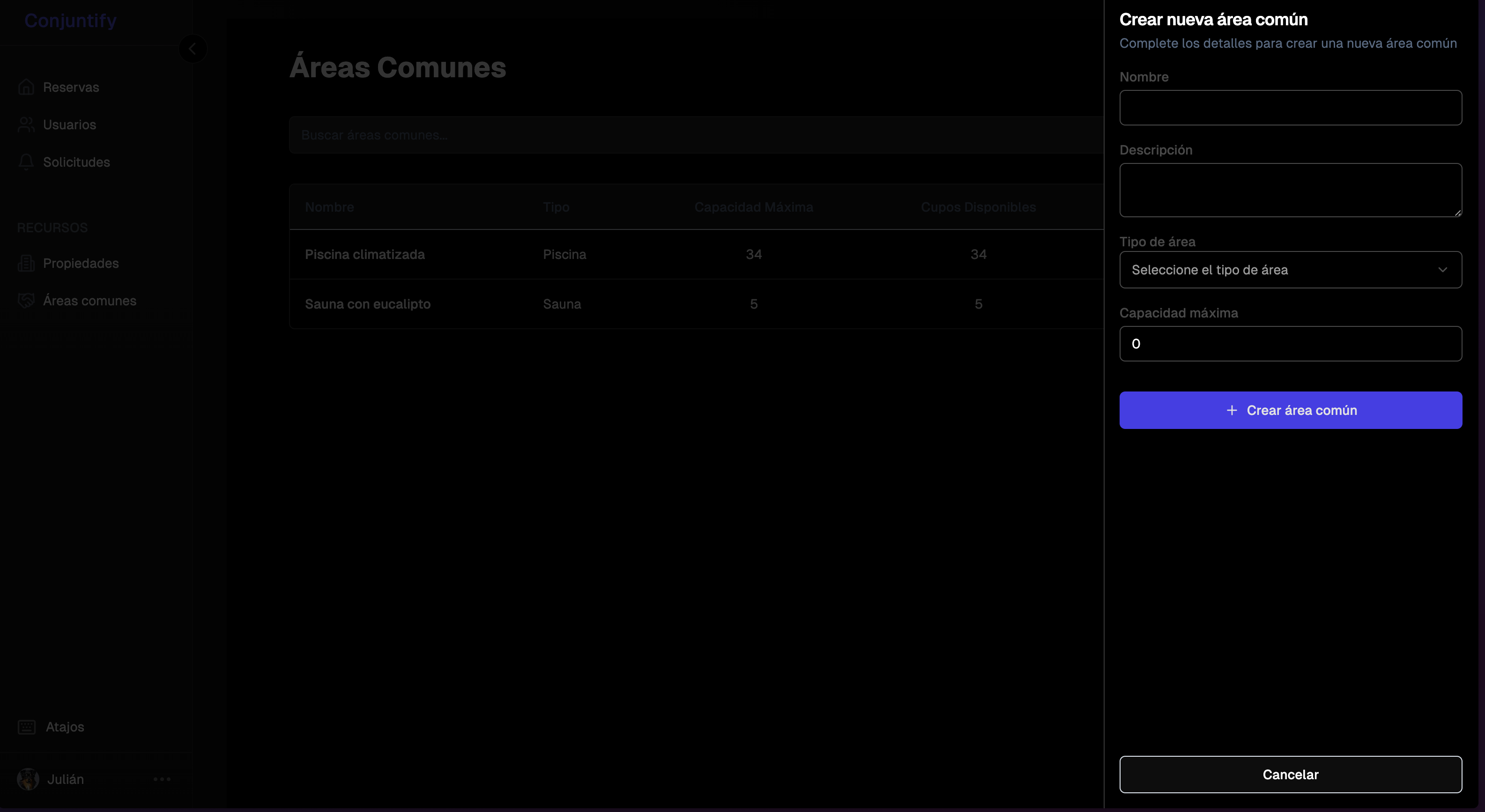Open the three-dot menu beside Julián
This screenshot has height=812, width=1485.
pyautogui.click(x=162, y=779)
